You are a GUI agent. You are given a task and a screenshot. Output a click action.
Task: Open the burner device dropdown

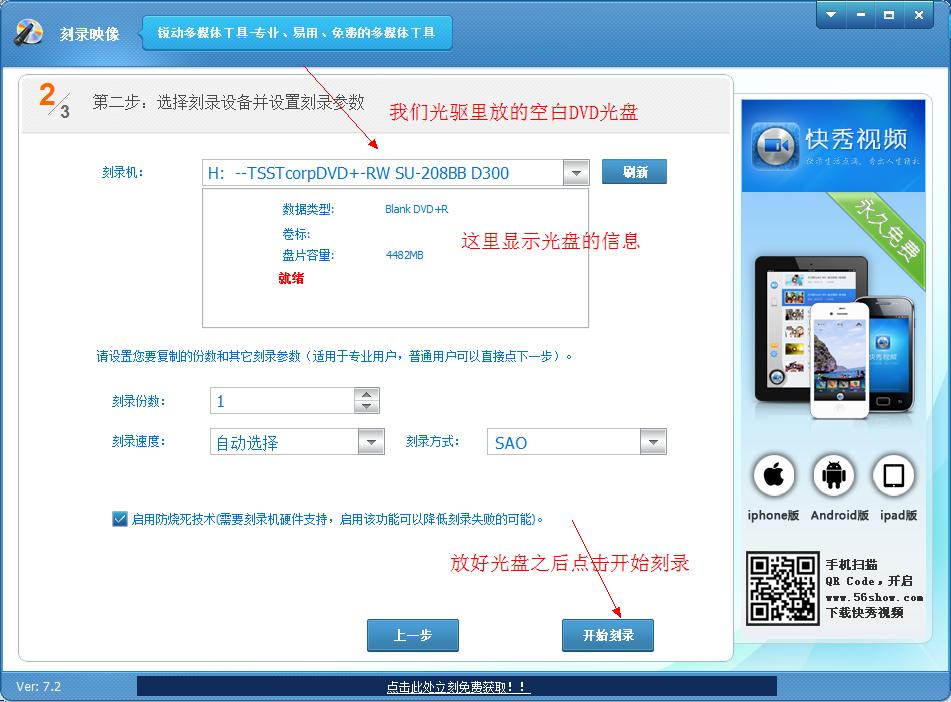(x=576, y=171)
